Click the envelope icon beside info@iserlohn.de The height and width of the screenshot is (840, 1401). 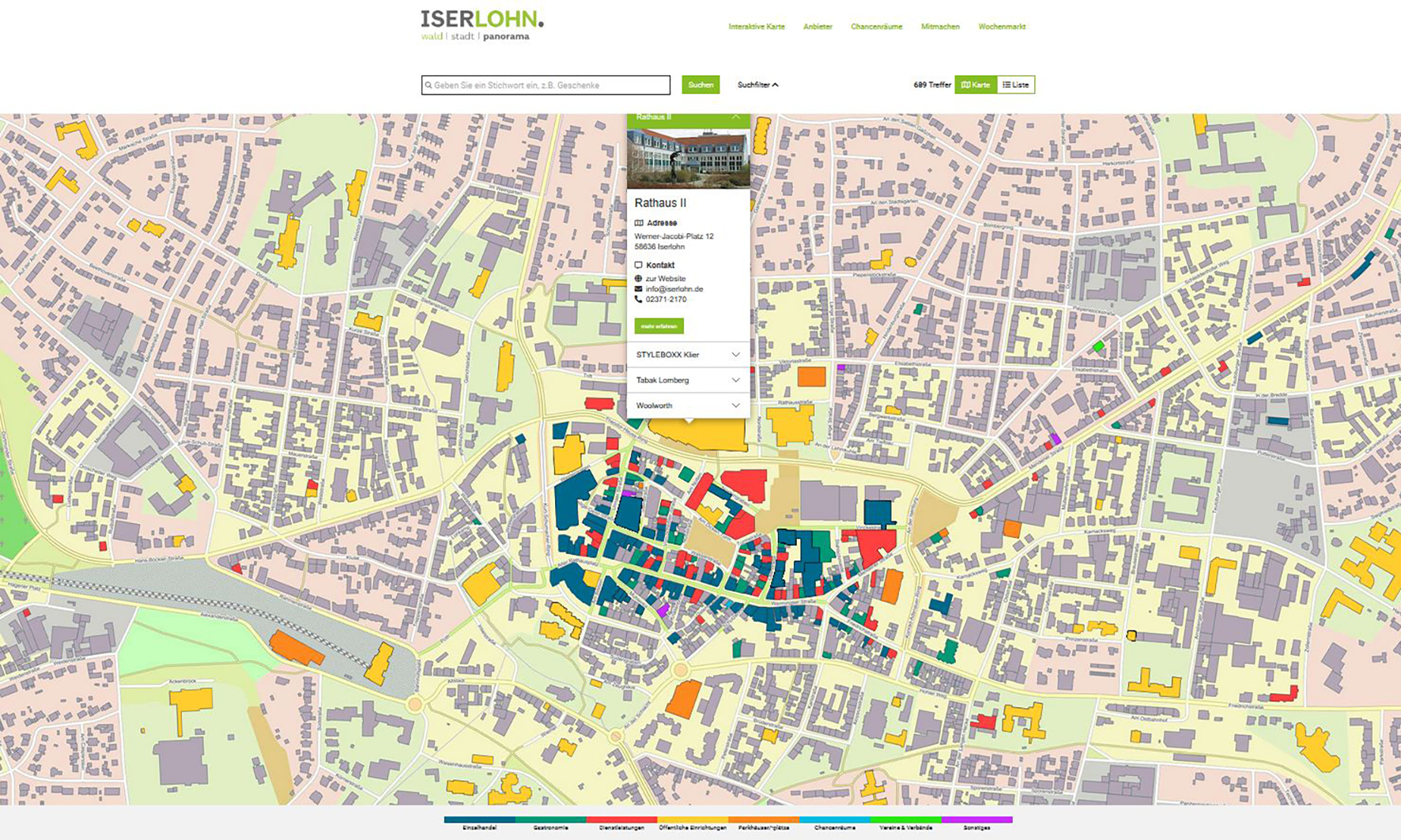639,289
